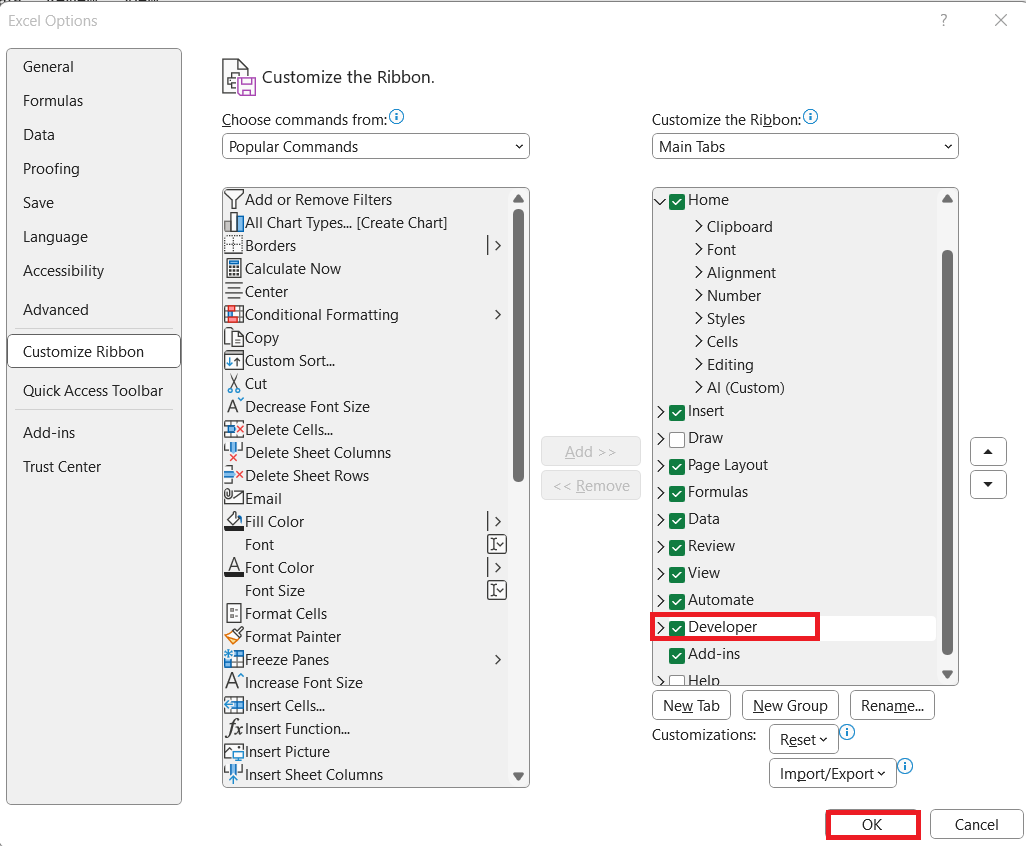This screenshot has height=846, width=1026.
Task: Click the Custom Sort icon
Action: [234, 361]
